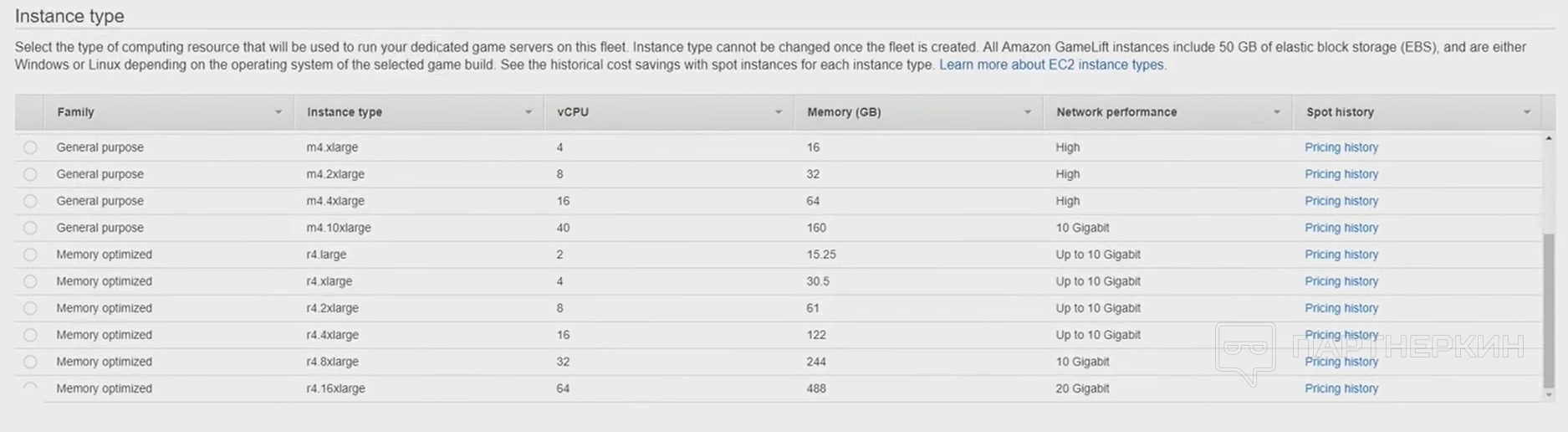Open Network performance column dropdown arrow
This screenshot has width=1568, height=432.
(1277, 112)
